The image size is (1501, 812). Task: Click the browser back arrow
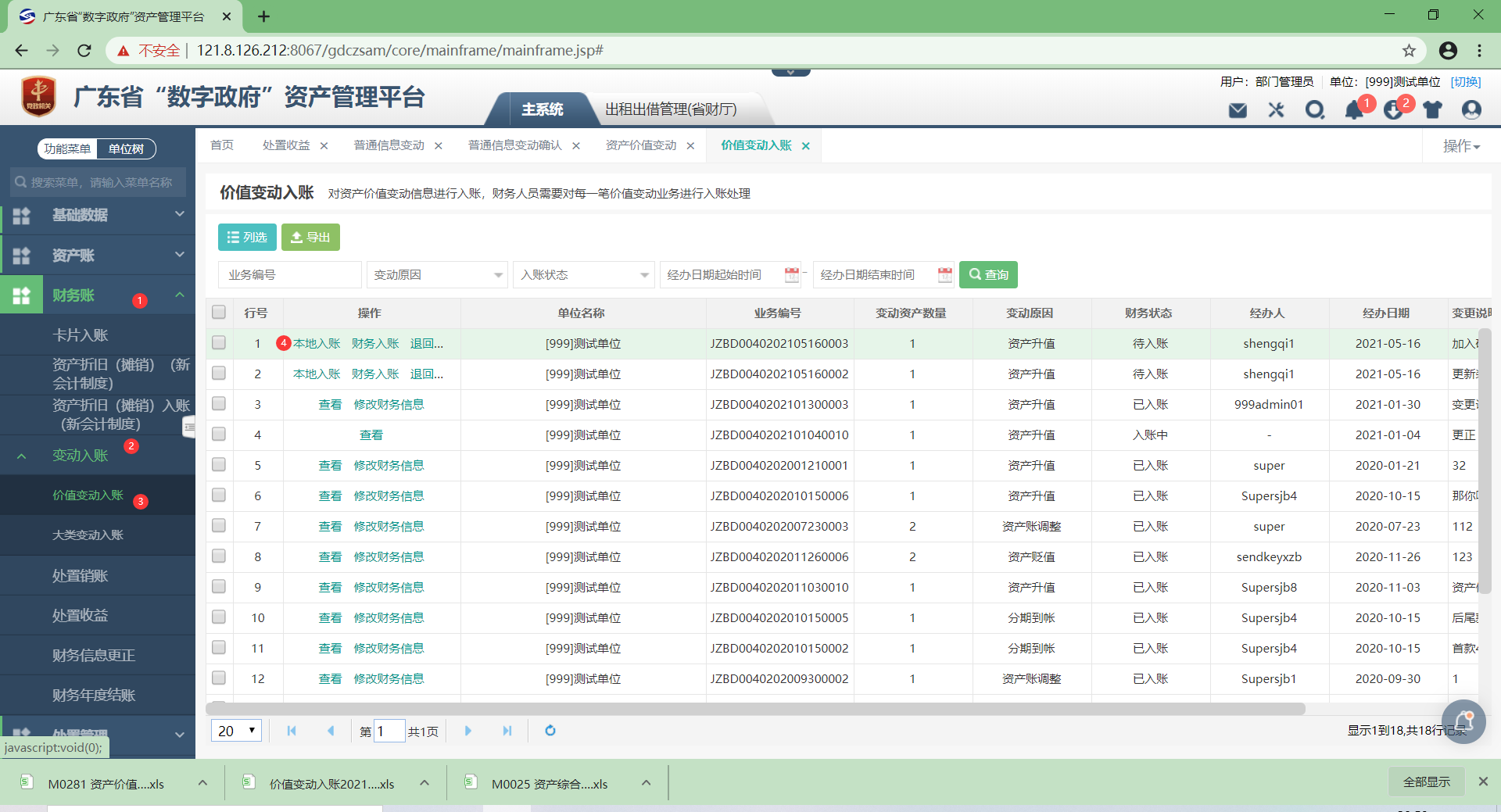pyautogui.click(x=22, y=51)
